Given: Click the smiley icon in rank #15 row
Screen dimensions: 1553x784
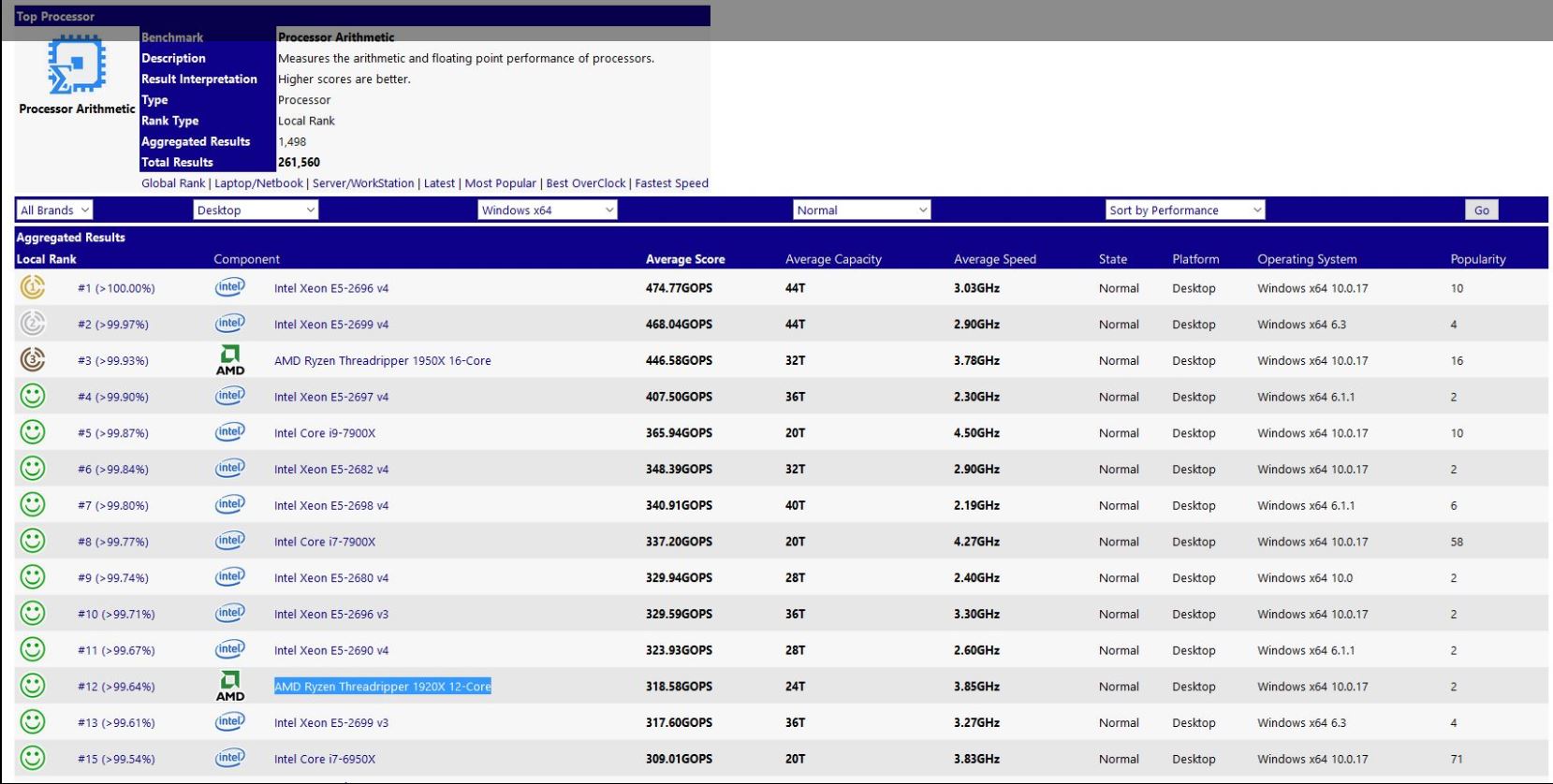Looking at the screenshot, I should (32, 758).
